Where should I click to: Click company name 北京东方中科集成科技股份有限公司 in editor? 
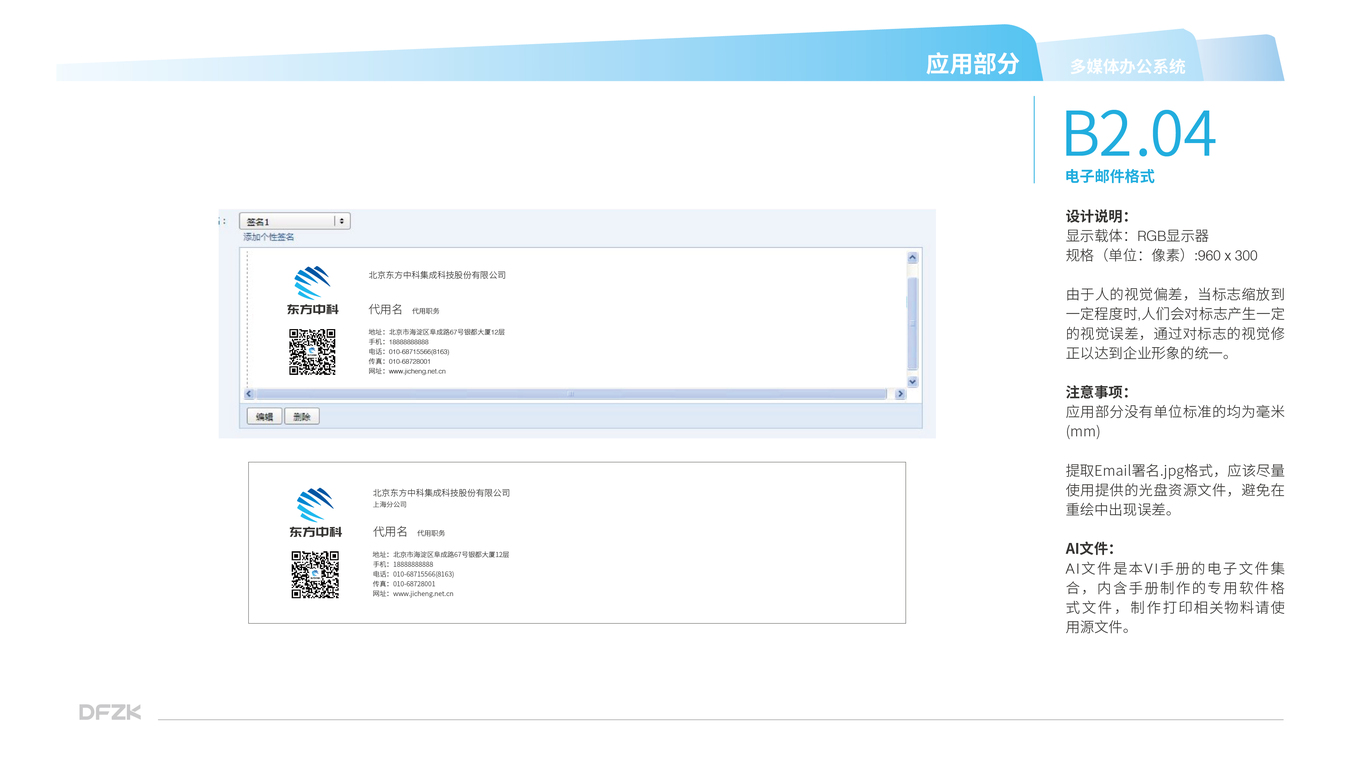coord(437,275)
